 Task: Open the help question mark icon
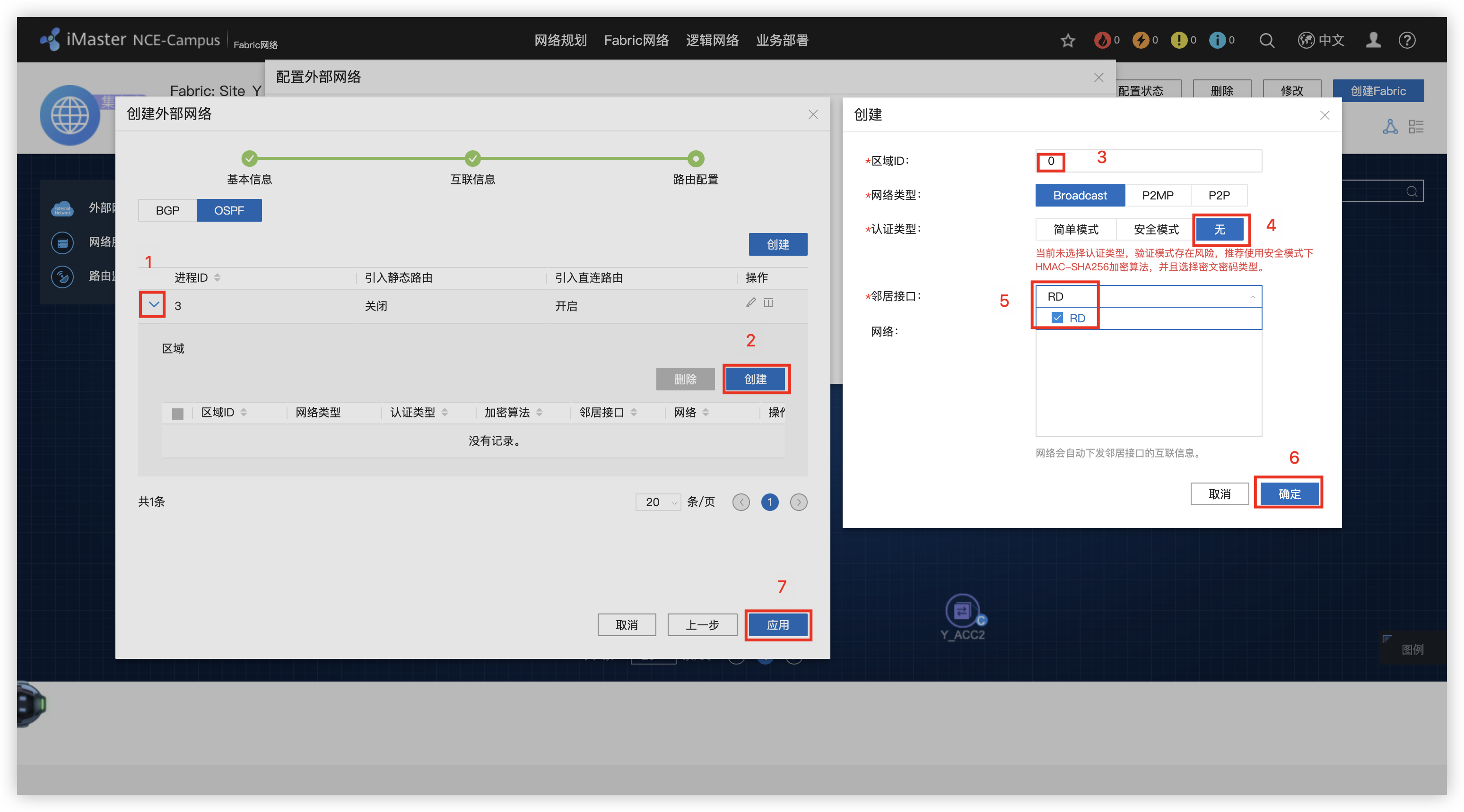1407,40
